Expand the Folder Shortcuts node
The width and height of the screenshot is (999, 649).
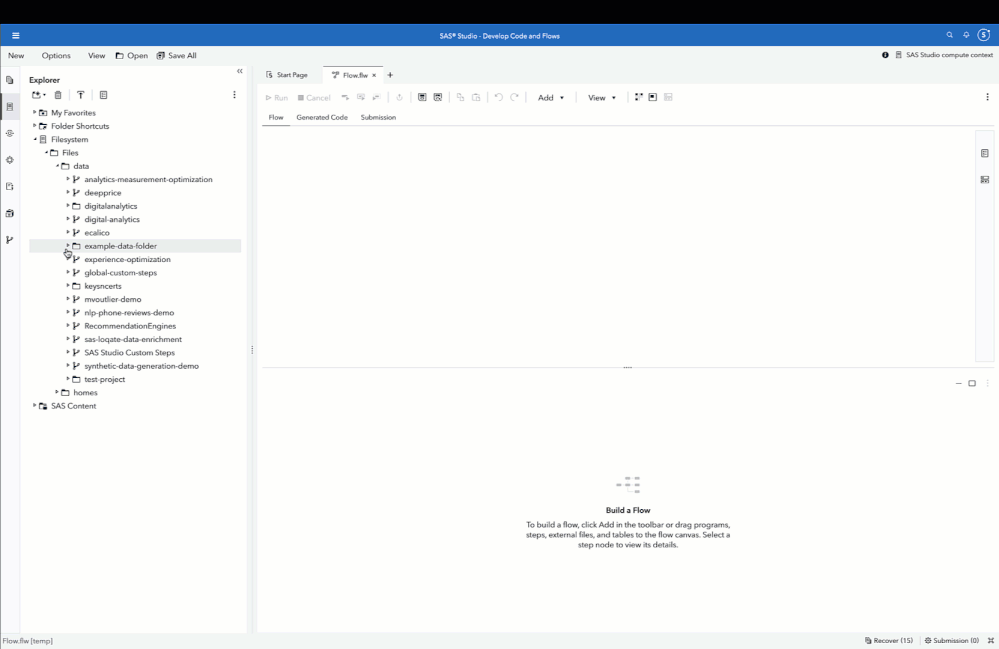click(34, 126)
